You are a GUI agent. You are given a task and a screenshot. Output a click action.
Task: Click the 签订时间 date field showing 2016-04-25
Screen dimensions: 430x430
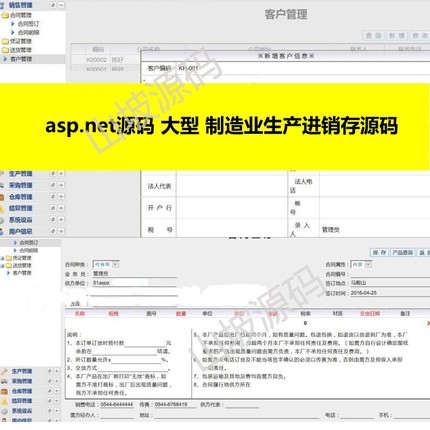pyautogui.click(x=389, y=293)
